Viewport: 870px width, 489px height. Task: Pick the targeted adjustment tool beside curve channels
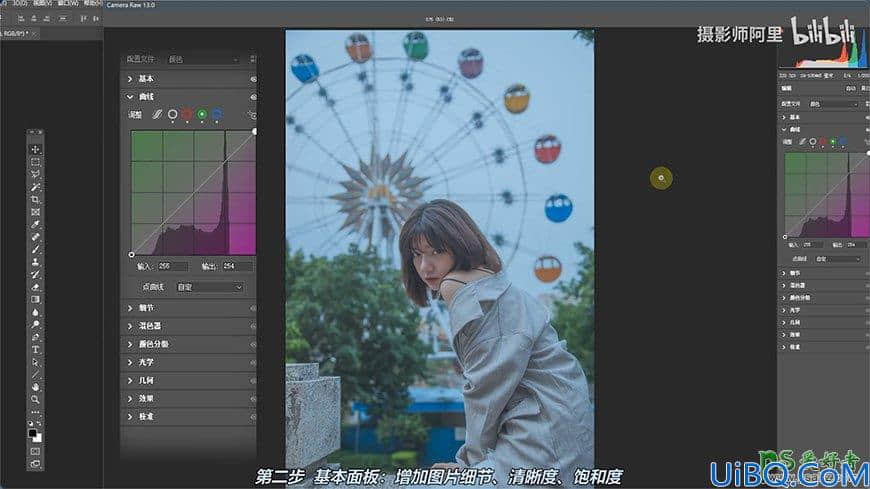coord(252,115)
